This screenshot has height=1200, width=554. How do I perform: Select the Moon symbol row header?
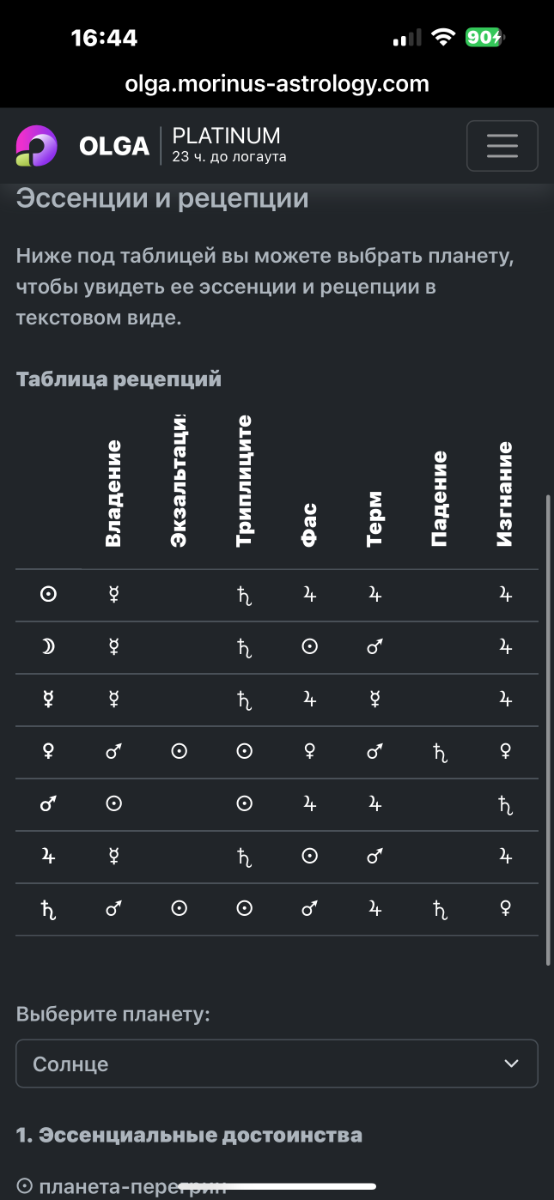point(48,647)
